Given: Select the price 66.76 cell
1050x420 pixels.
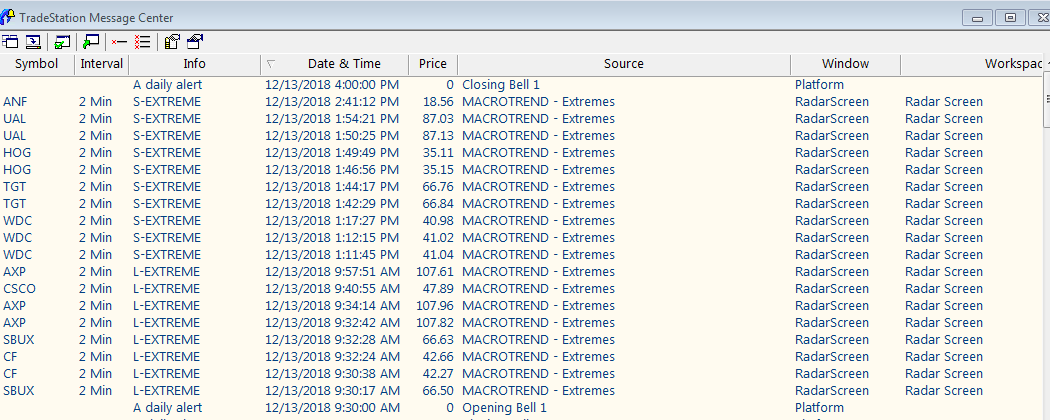Looking at the screenshot, I should click(x=438, y=187).
